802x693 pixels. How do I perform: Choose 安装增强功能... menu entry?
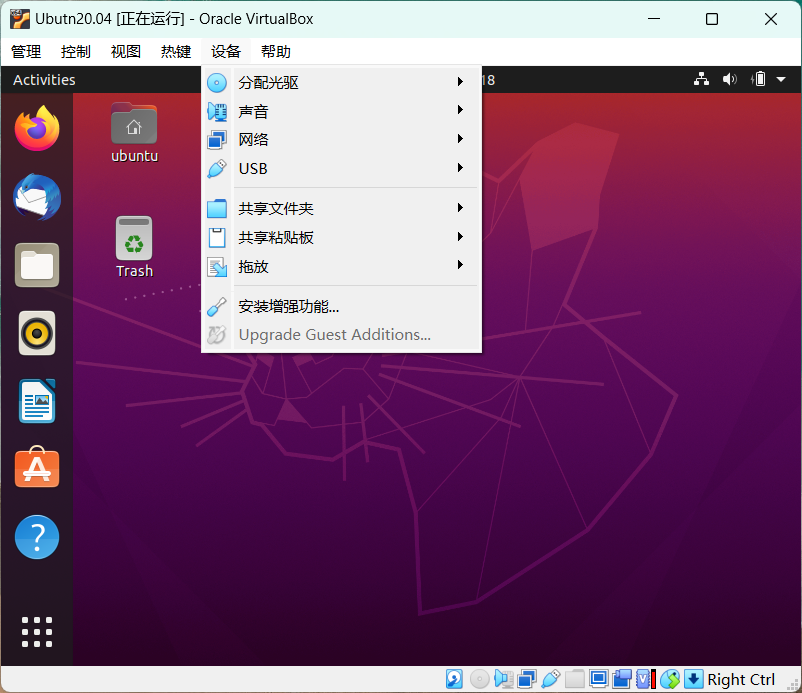tap(342, 306)
